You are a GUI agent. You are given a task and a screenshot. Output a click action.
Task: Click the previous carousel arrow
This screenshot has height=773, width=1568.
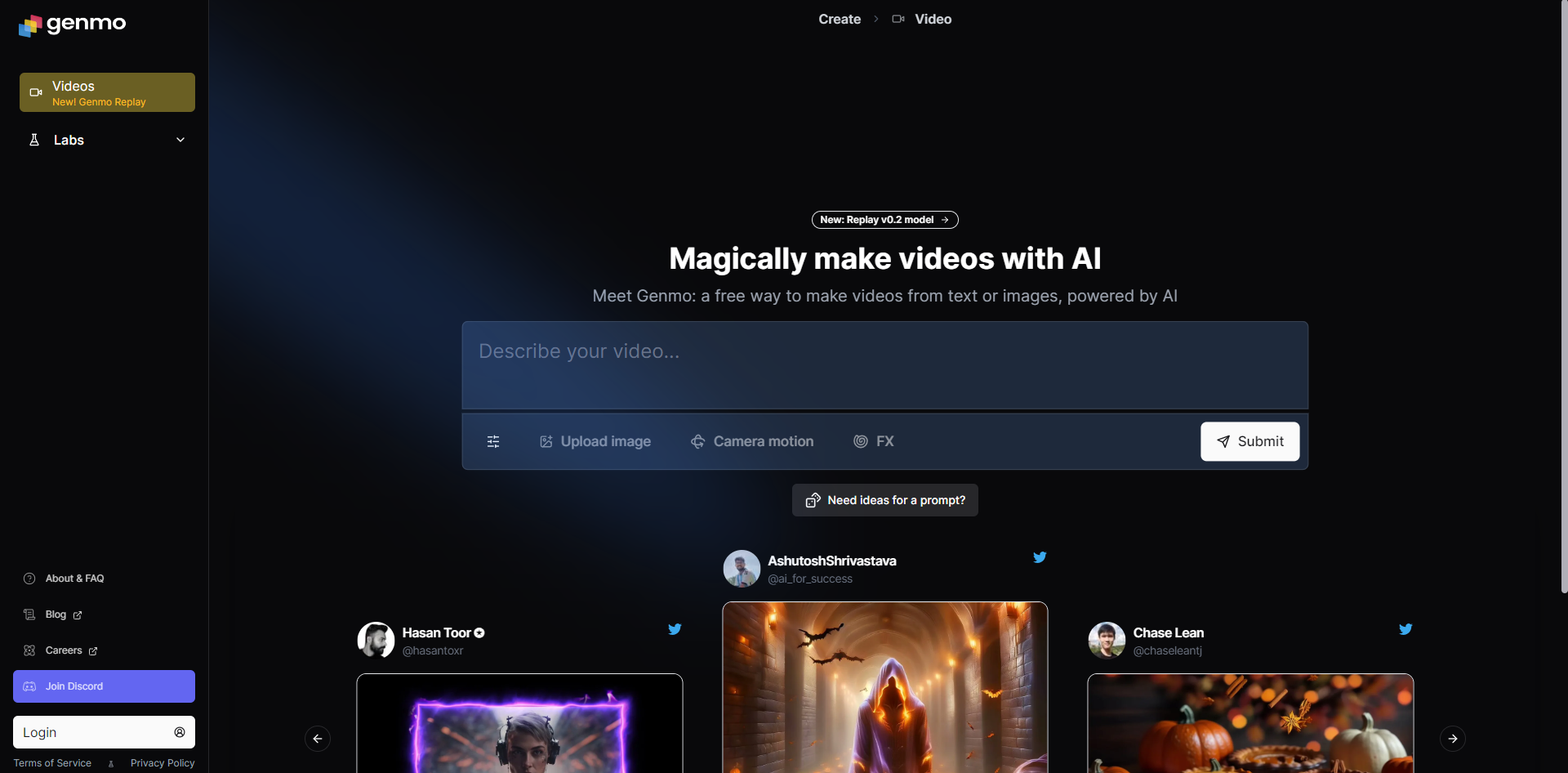(x=318, y=739)
